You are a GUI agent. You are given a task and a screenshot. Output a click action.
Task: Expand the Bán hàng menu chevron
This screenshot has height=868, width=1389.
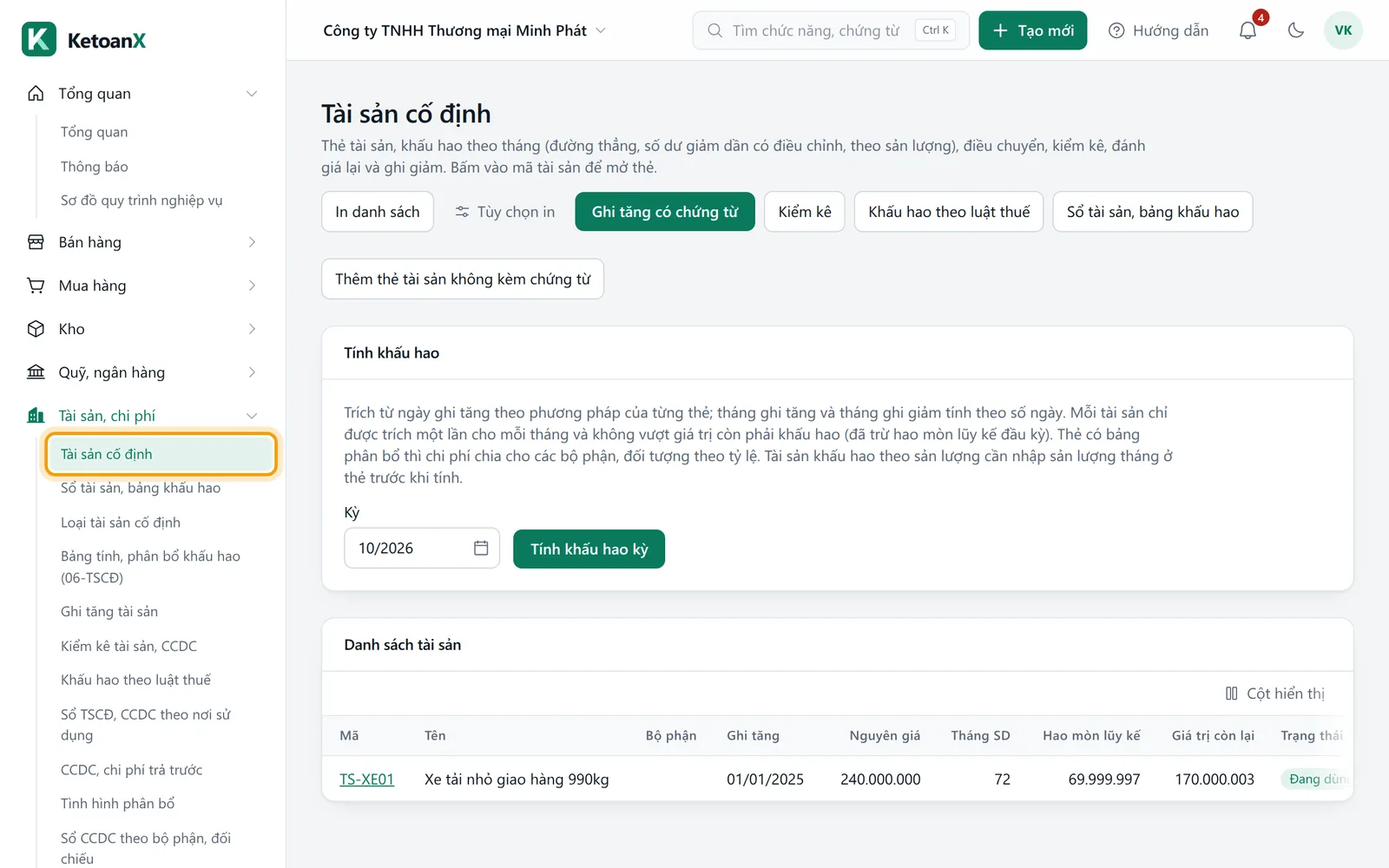click(x=252, y=242)
